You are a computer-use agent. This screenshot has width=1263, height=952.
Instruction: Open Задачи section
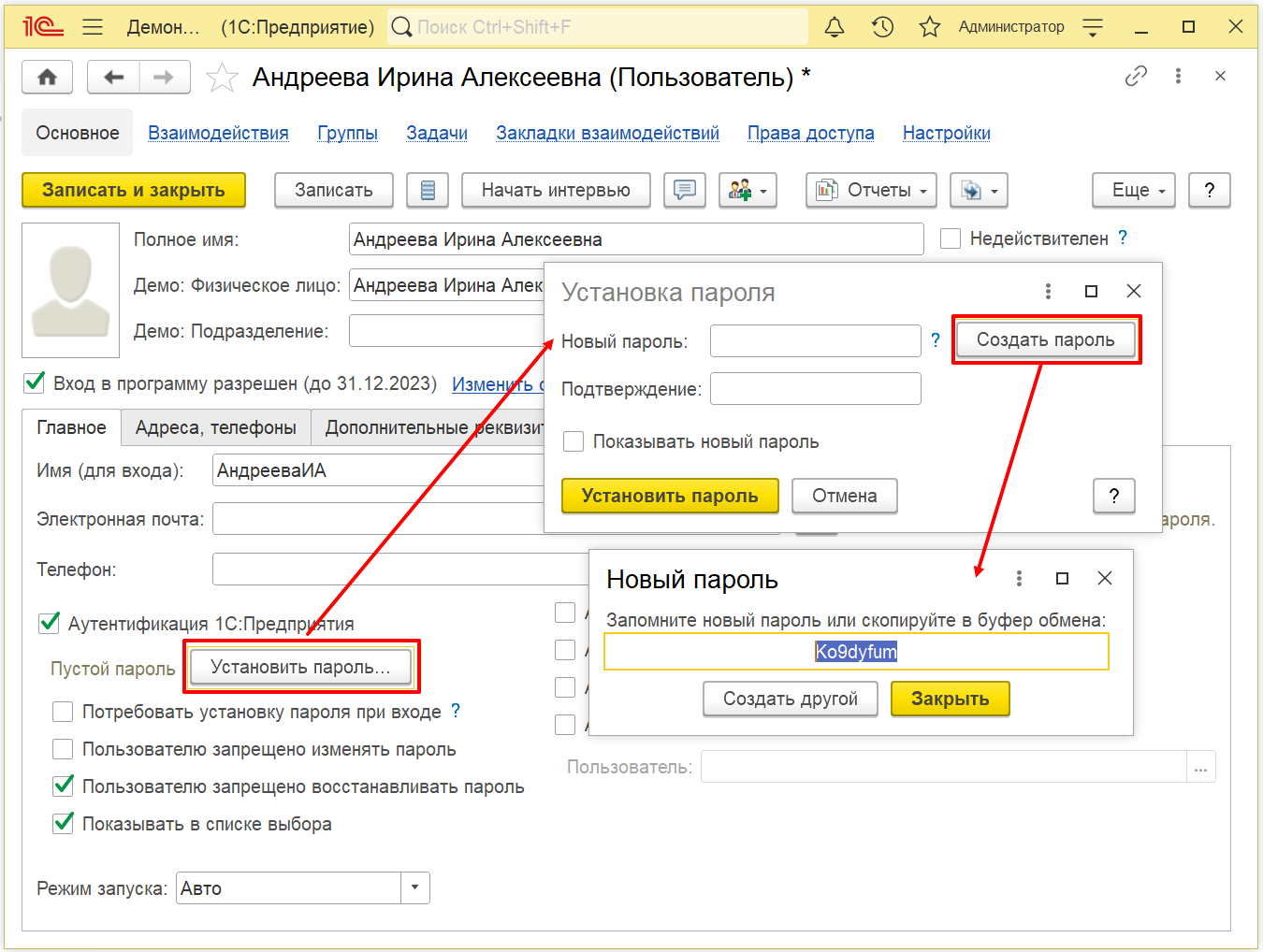[x=437, y=133]
